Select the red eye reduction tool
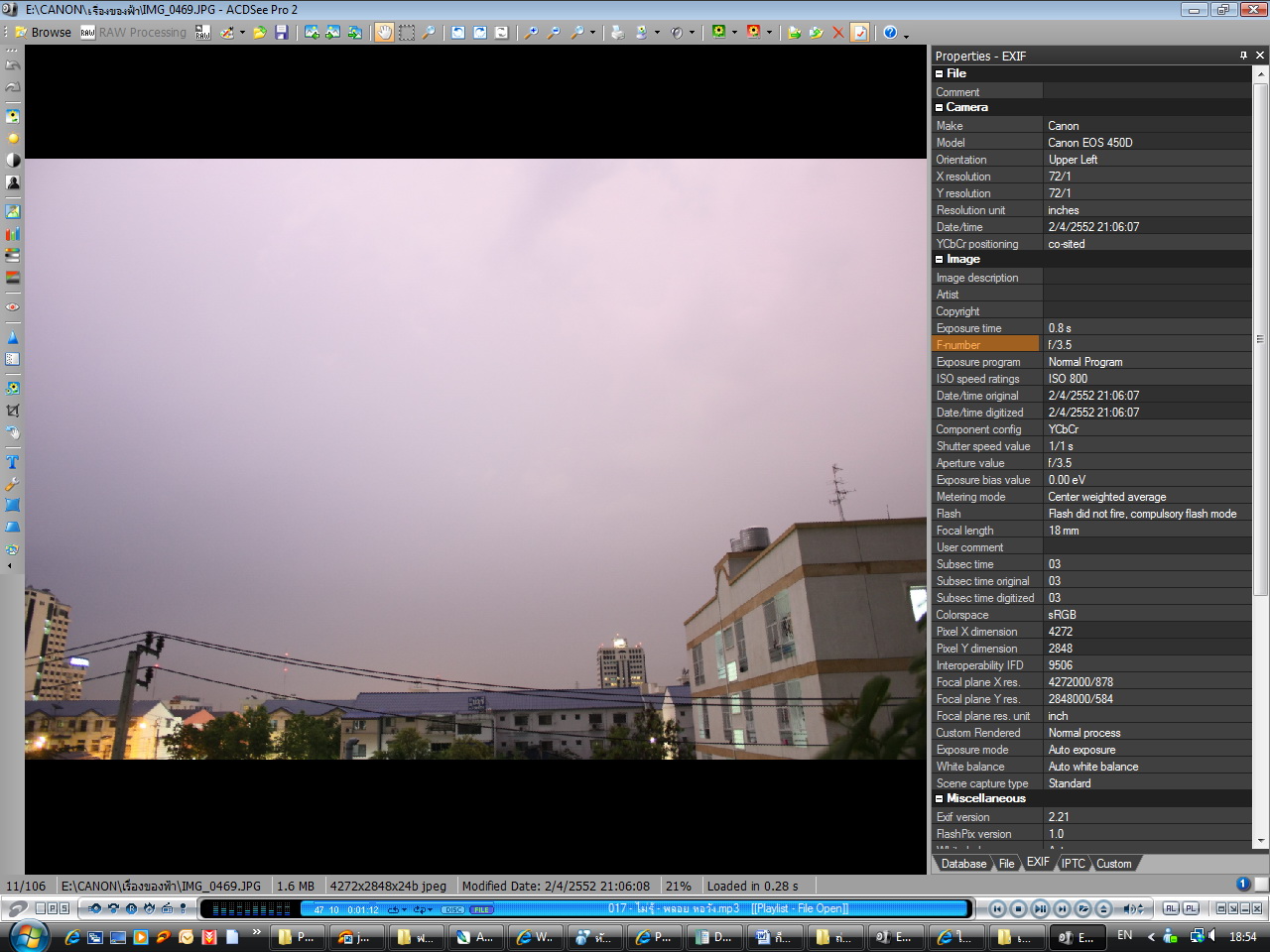The height and width of the screenshot is (952, 1270). click(13, 307)
